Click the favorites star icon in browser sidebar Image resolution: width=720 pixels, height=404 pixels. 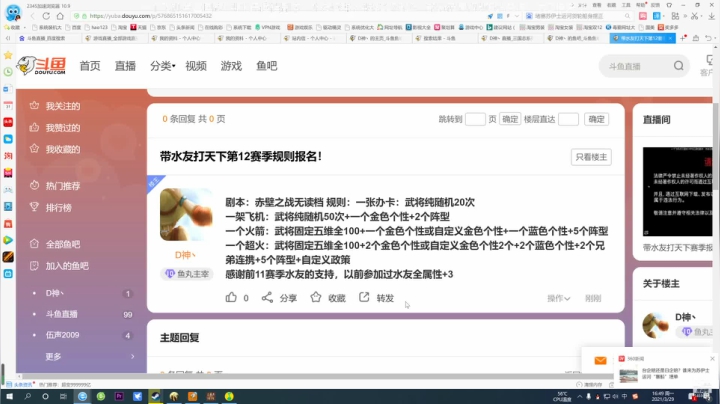(x=8, y=55)
